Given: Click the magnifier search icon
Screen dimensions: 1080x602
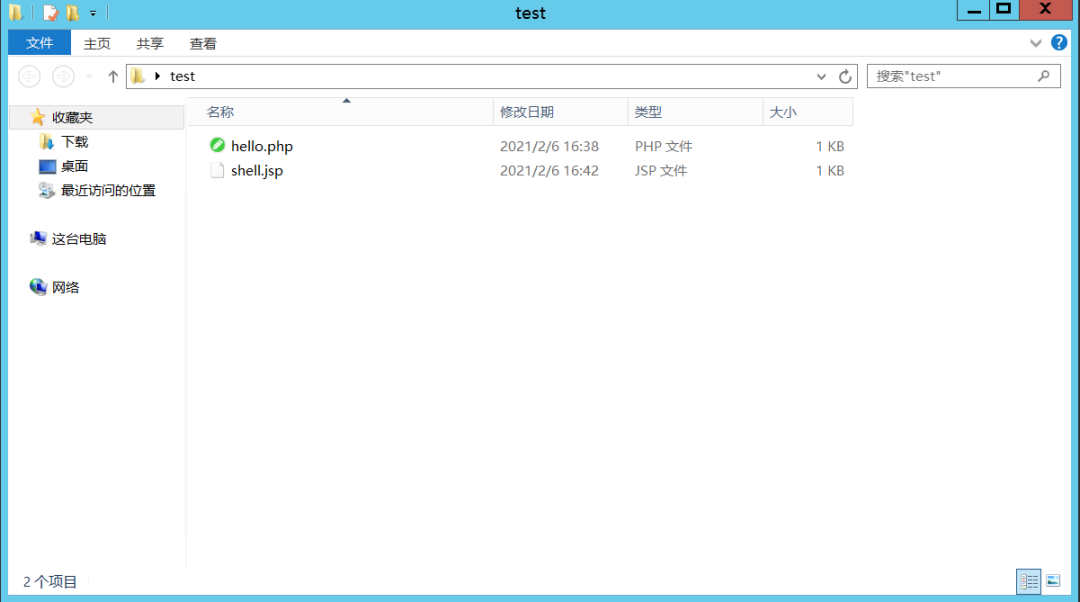Looking at the screenshot, I should [1044, 76].
